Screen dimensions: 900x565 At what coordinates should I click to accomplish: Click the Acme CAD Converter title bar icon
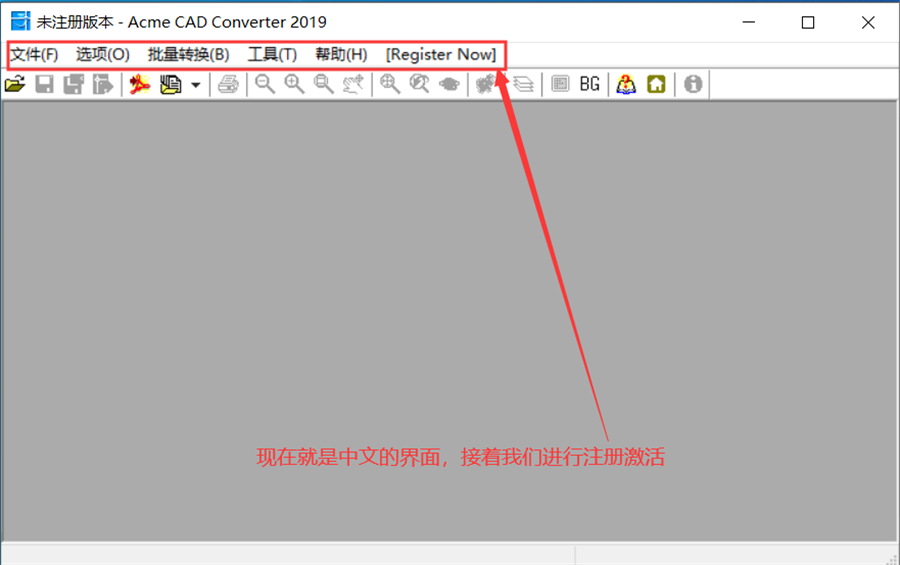(x=20, y=21)
